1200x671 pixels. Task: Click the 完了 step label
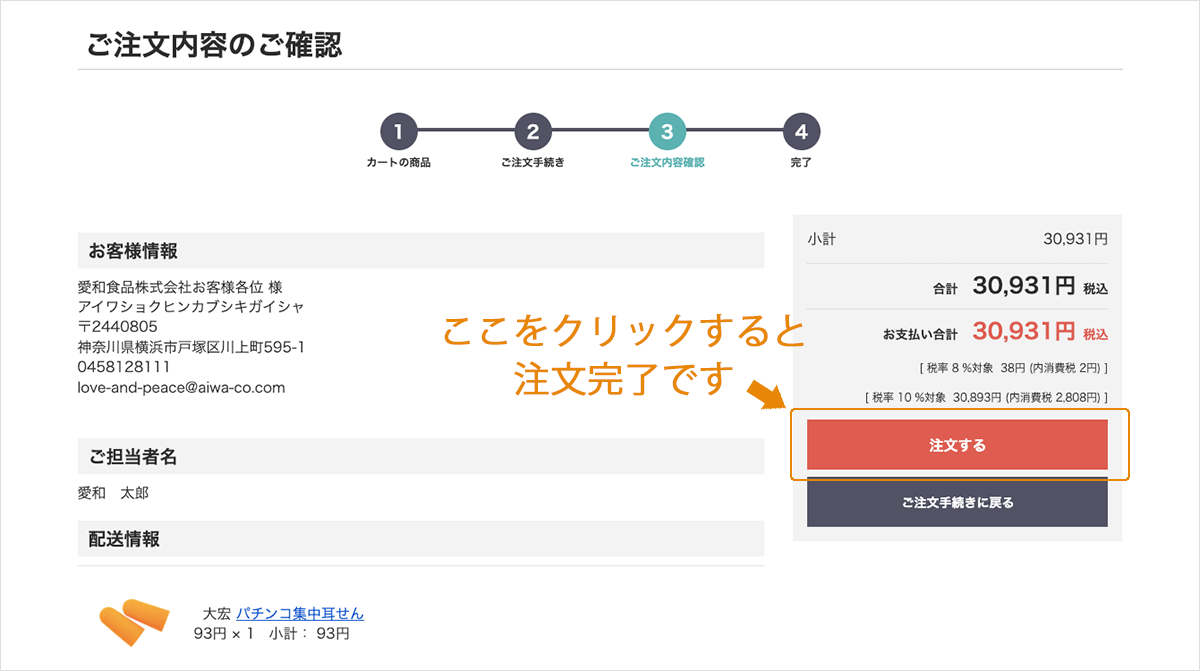(x=801, y=162)
